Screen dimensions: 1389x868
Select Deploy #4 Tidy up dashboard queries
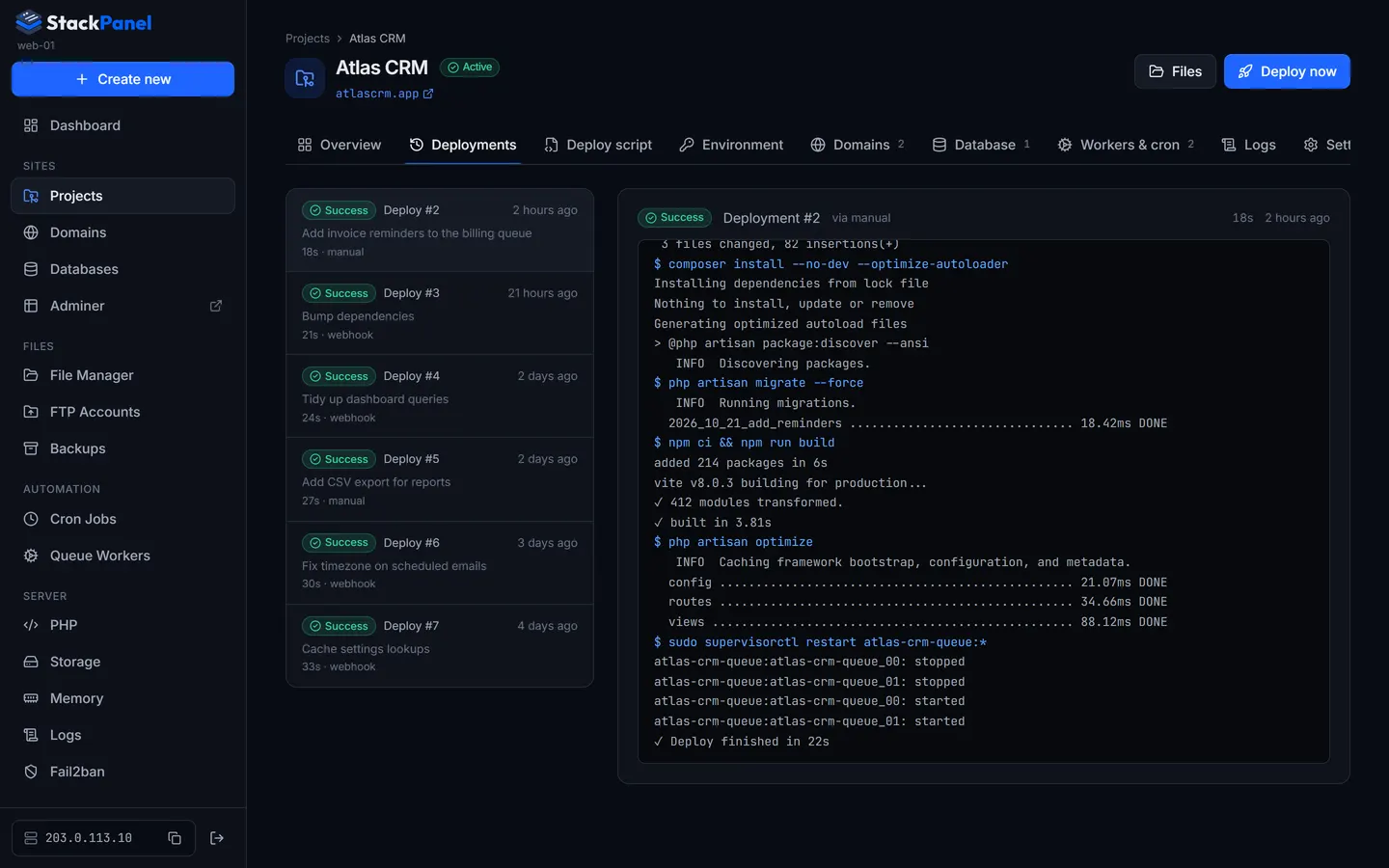440,396
